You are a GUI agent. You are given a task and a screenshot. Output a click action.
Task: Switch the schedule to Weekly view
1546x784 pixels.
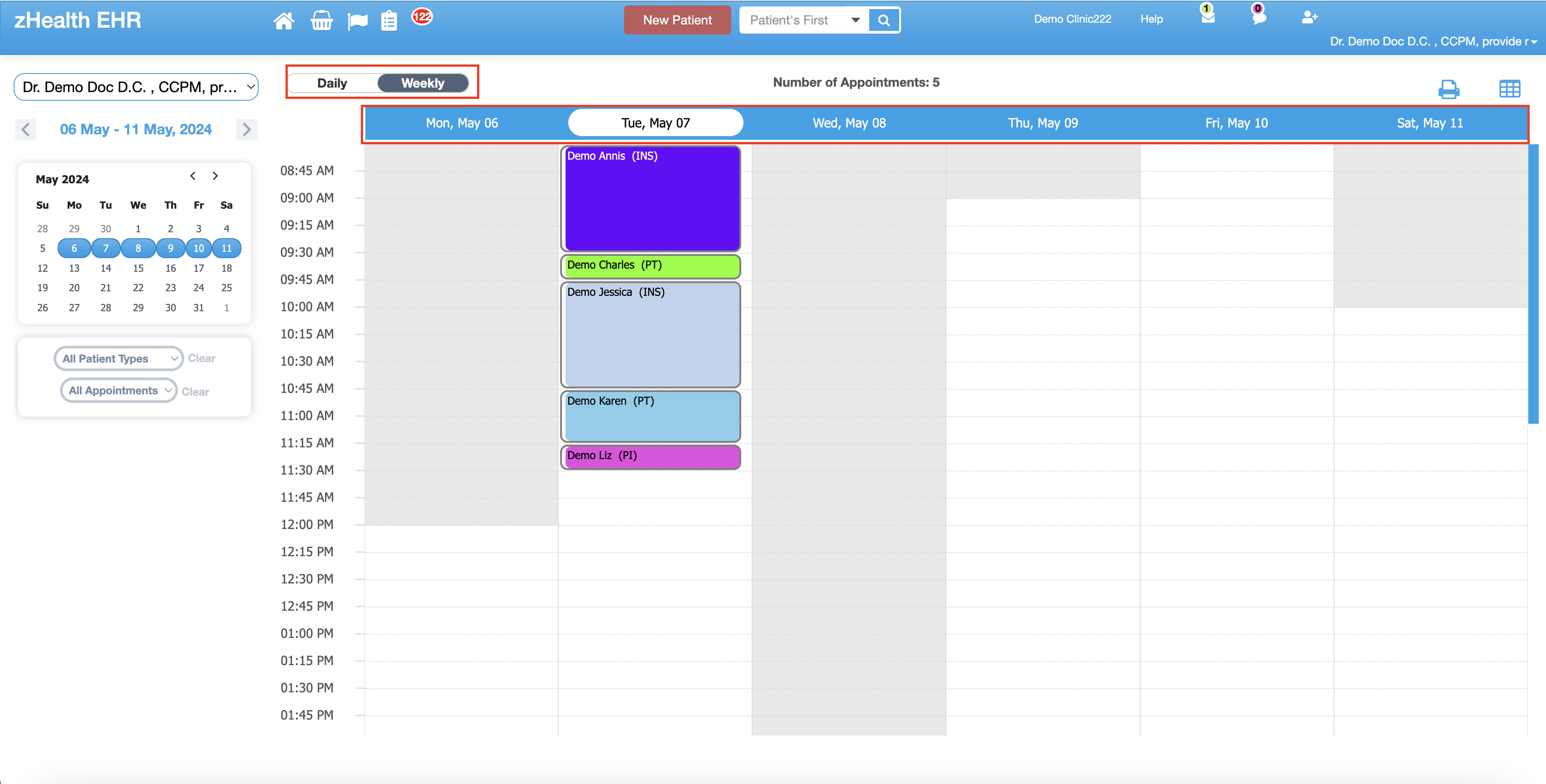[x=423, y=83]
